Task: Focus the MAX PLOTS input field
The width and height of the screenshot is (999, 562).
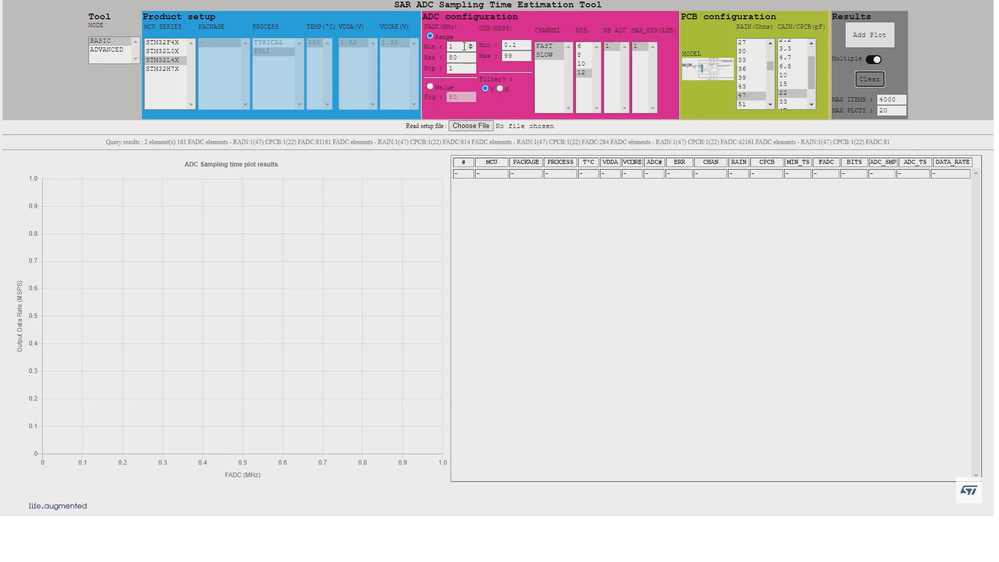Action: [x=891, y=111]
